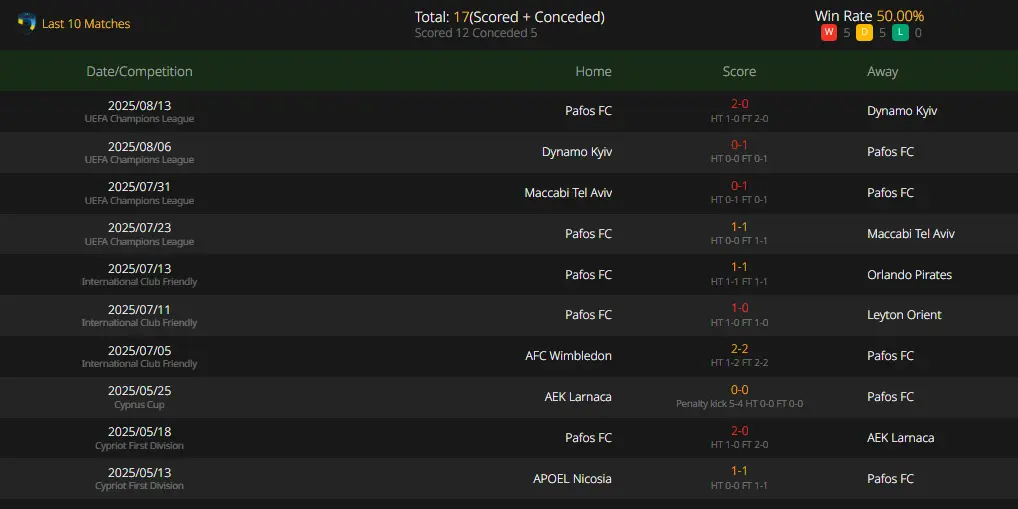Open Orlando Pirates team link

click(x=909, y=275)
